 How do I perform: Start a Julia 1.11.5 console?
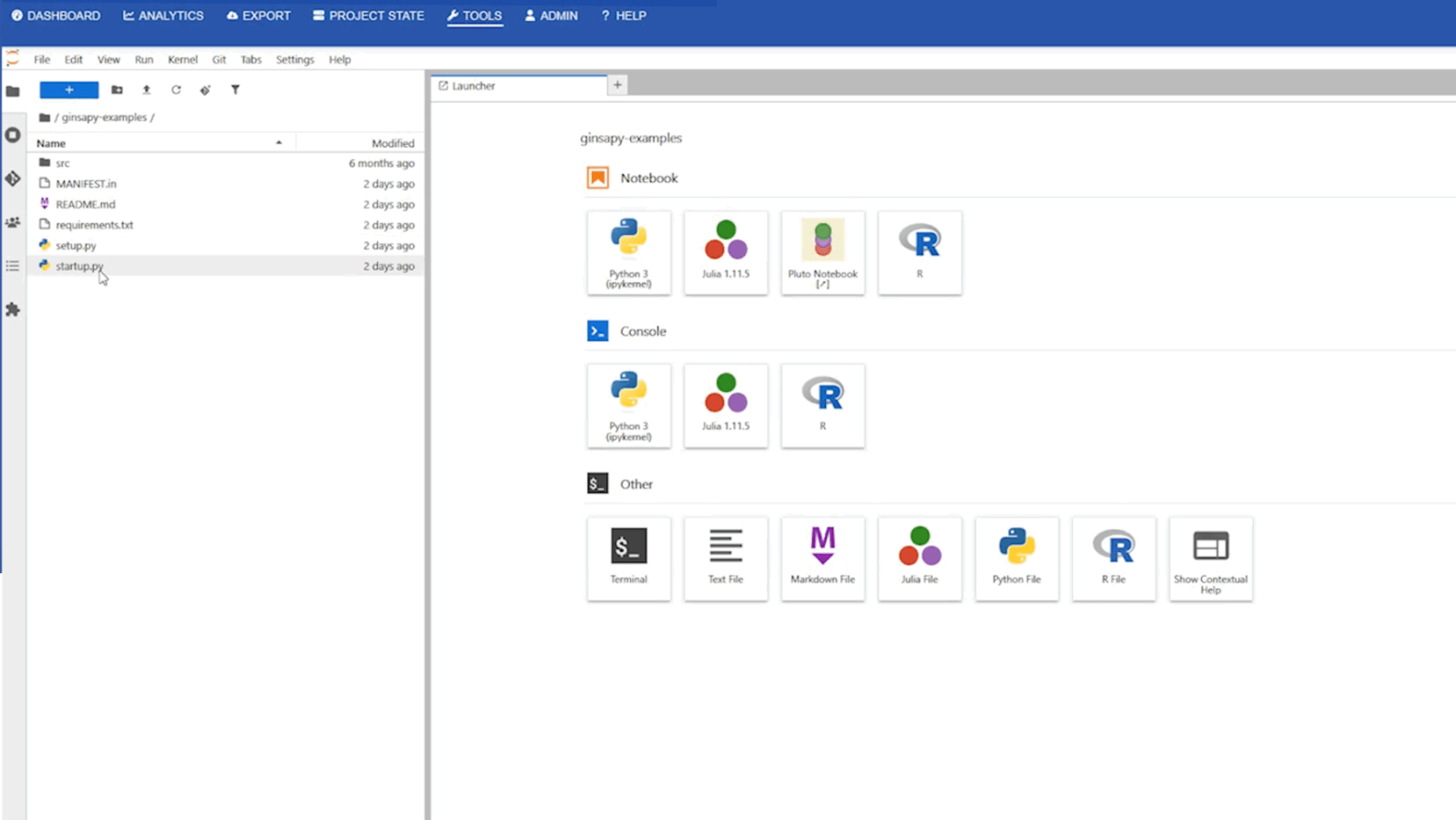[x=726, y=405]
